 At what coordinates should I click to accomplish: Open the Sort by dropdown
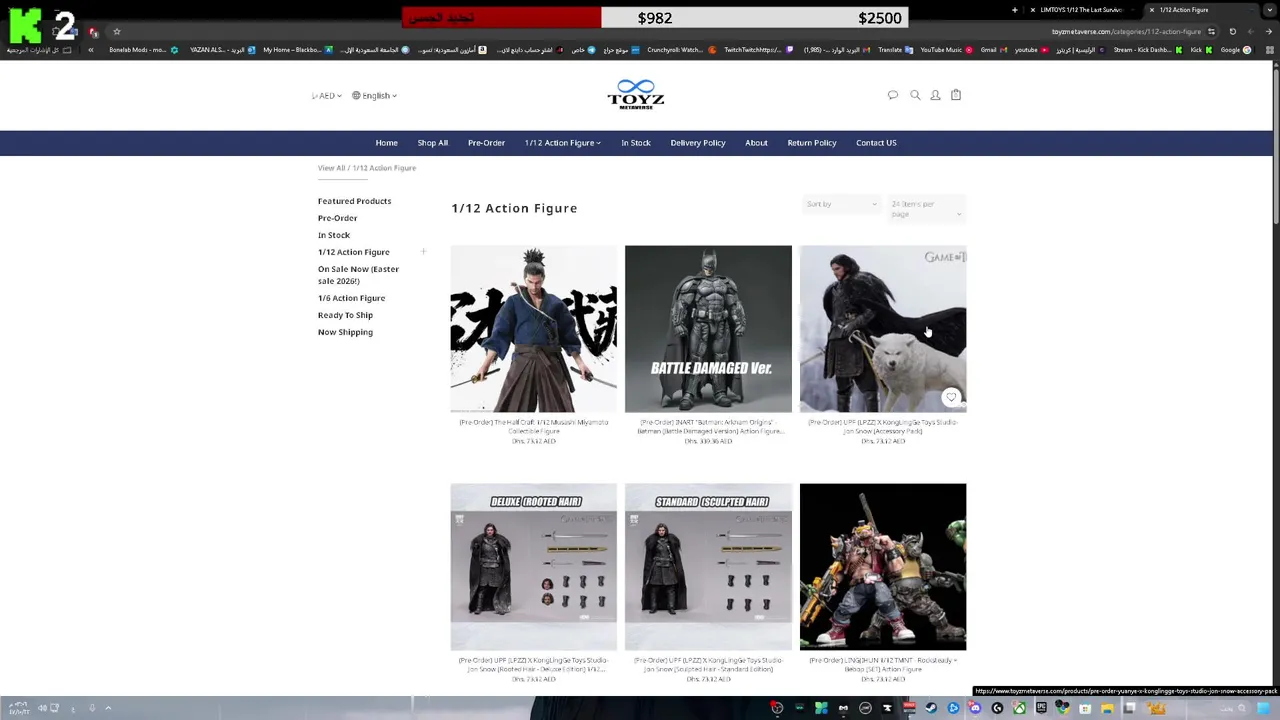pyautogui.click(x=841, y=204)
